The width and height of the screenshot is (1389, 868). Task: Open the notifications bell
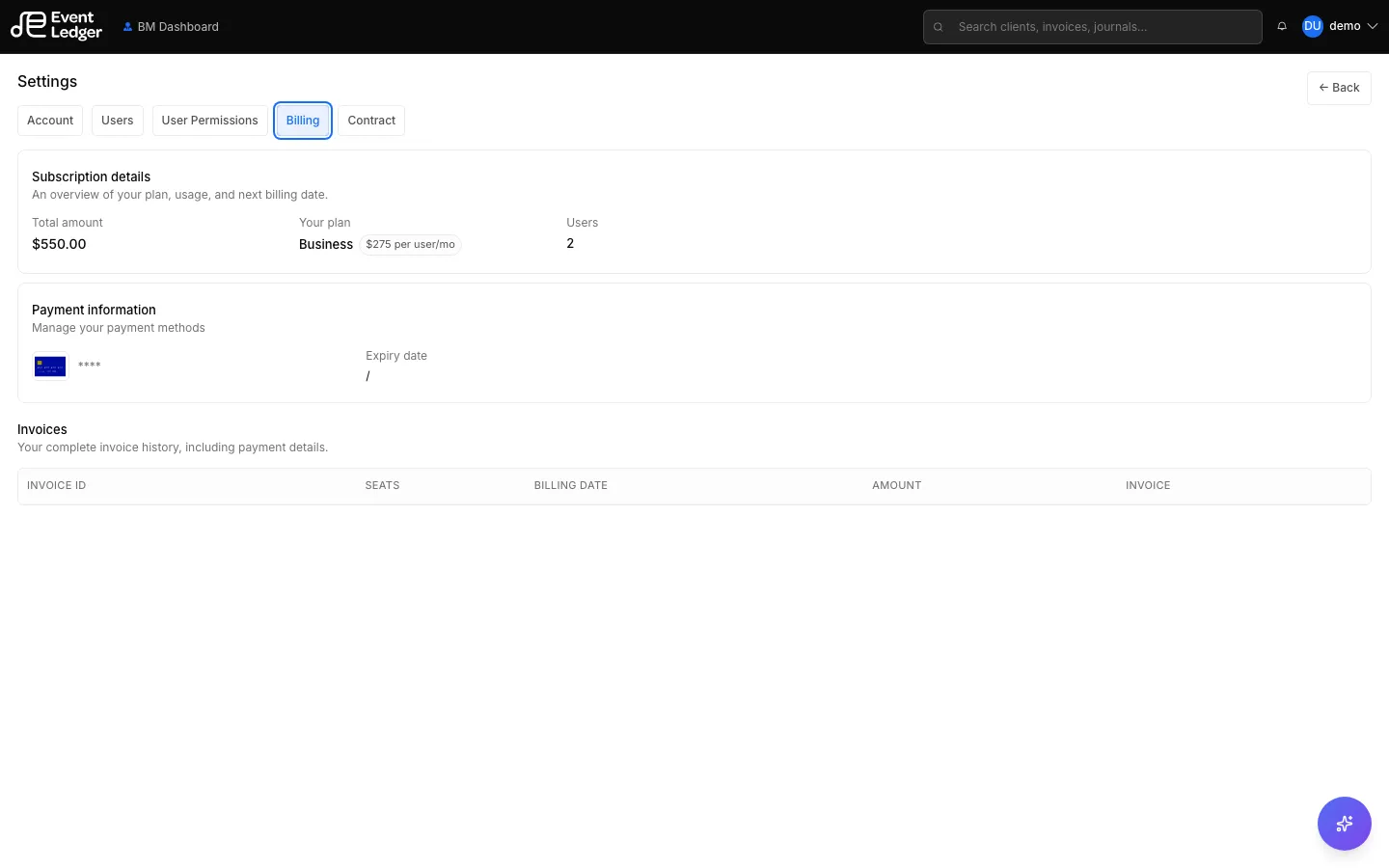click(x=1282, y=26)
